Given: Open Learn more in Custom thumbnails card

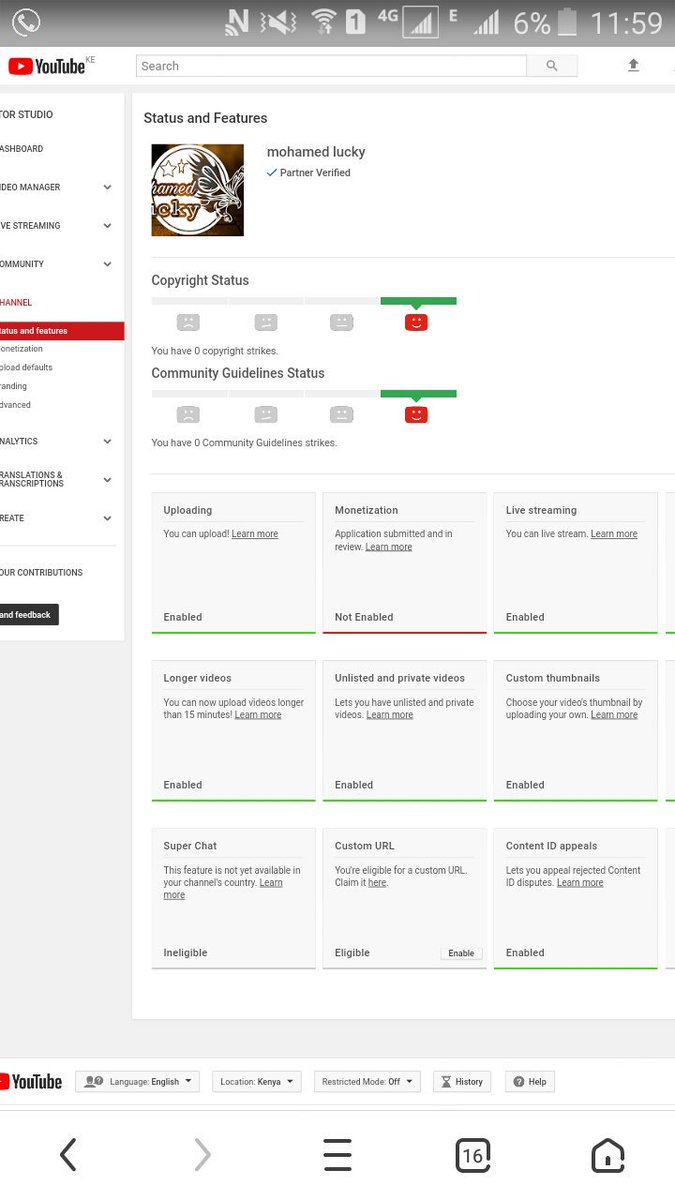Looking at the screenshot, I should click(614, 715).
